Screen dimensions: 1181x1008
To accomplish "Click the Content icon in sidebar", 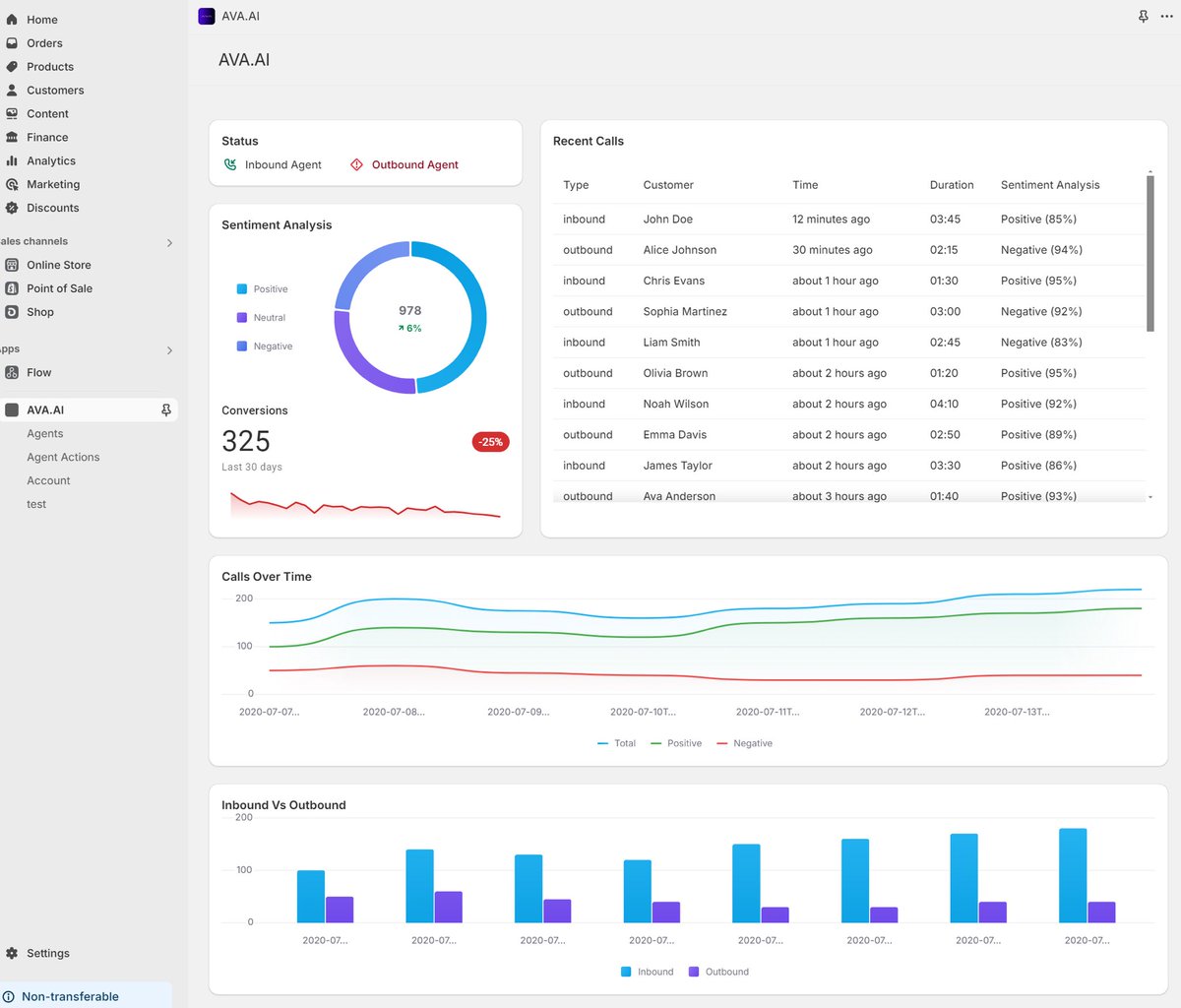I will 12,114.
